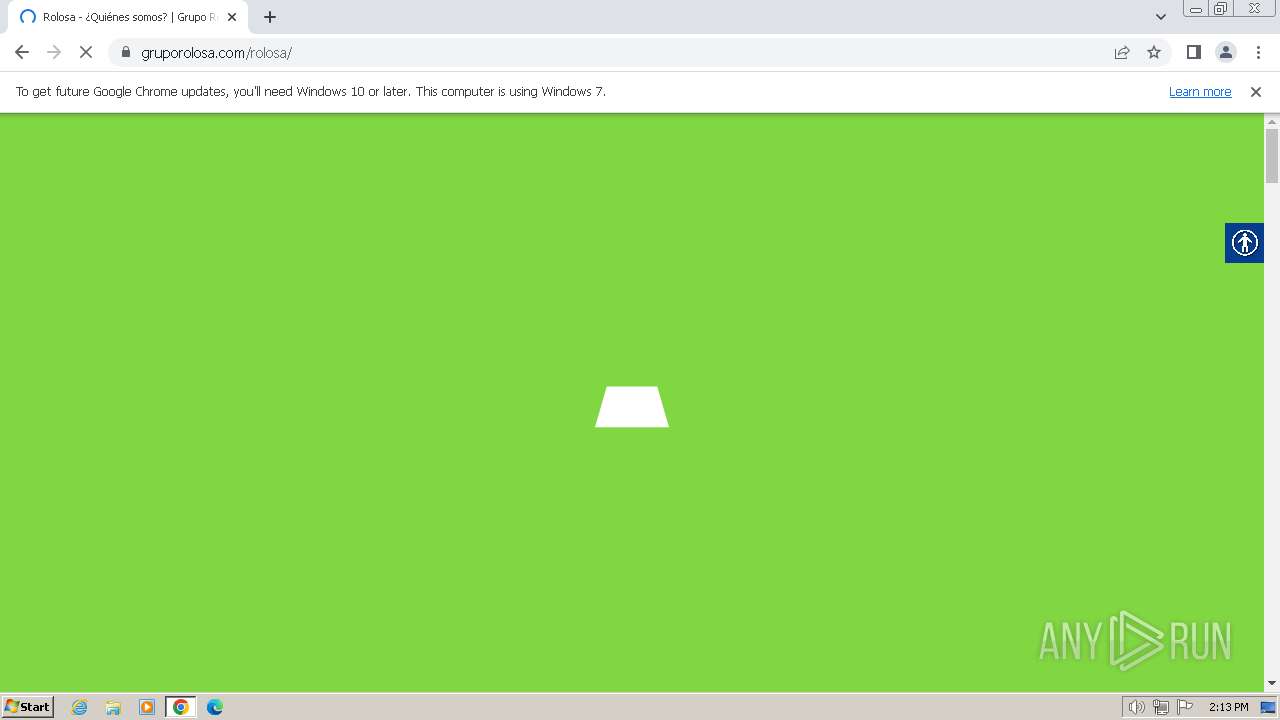
Task: Open the tab search dropdown
Action: coord(1161,17)
